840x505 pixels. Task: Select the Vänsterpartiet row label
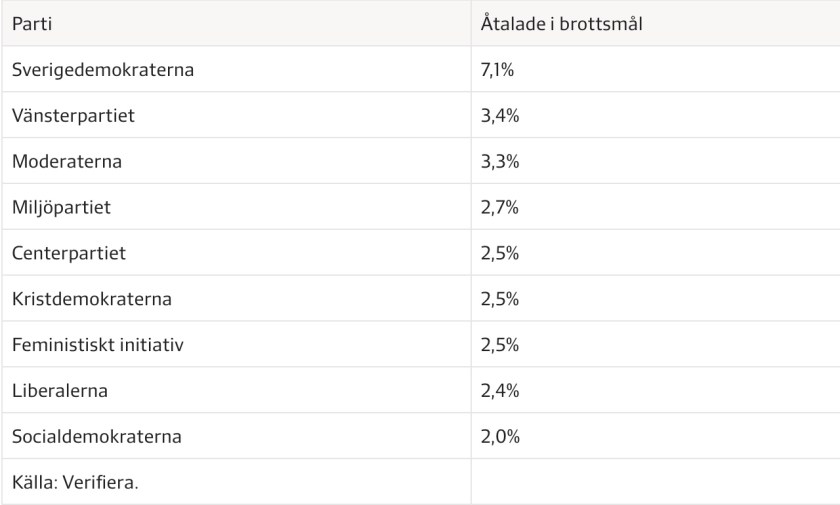pos(73,116)
